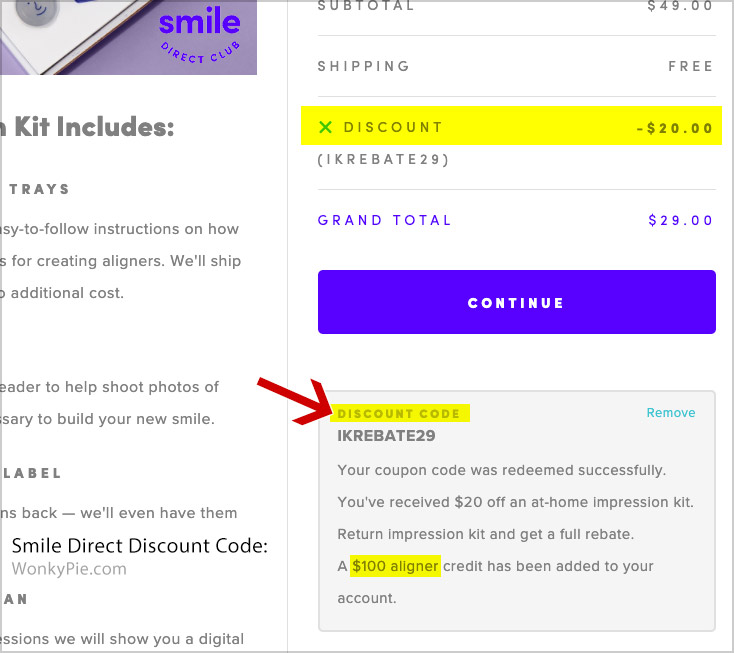The height and width of the screenshot is (653, 734).
Task: Click the green X beside Discount
Action: pos(325,127)
